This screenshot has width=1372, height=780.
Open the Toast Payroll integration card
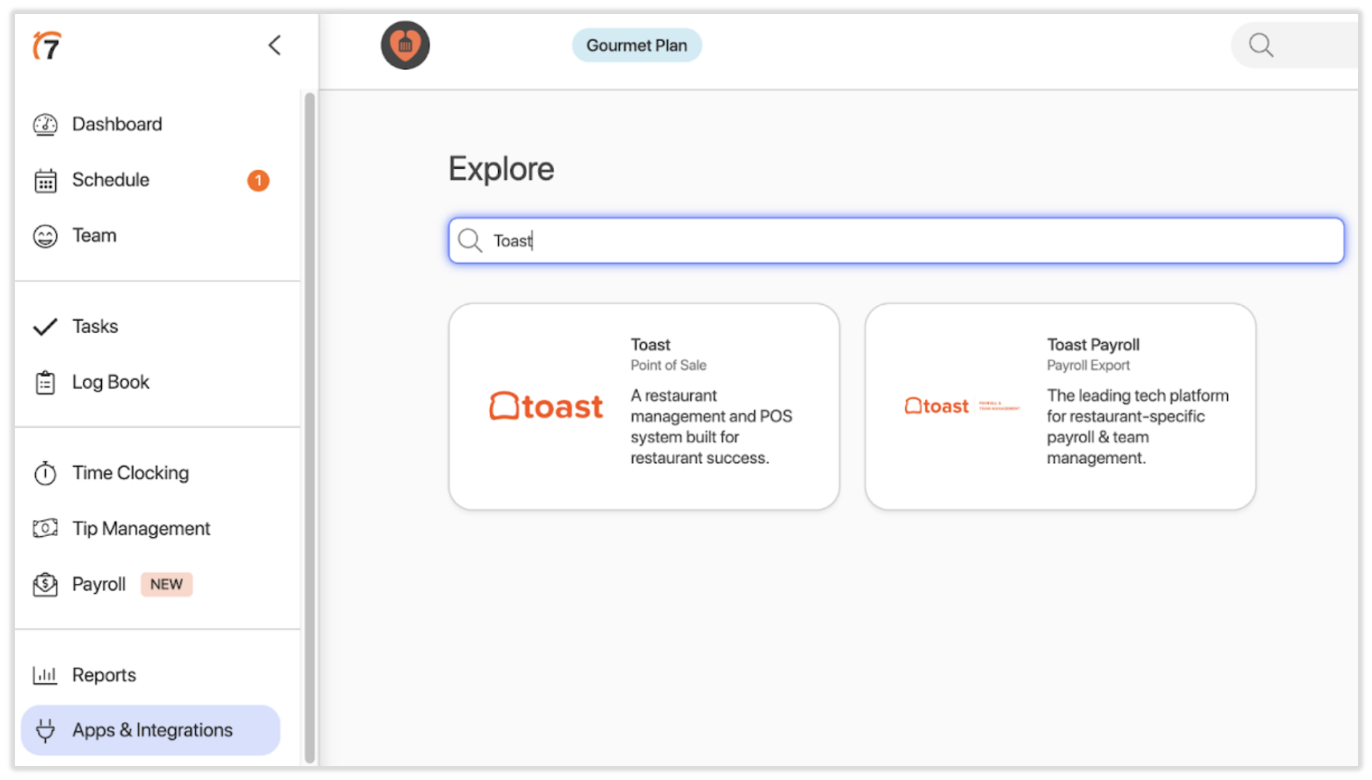tap(1059, 407)
